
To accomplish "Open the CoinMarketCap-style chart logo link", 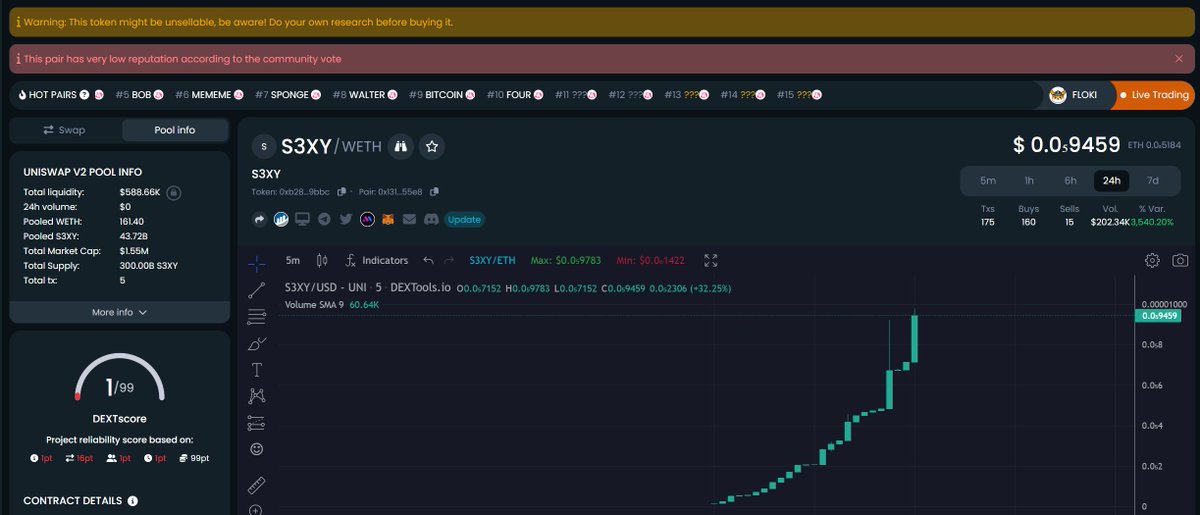I will tap(281, 218).
